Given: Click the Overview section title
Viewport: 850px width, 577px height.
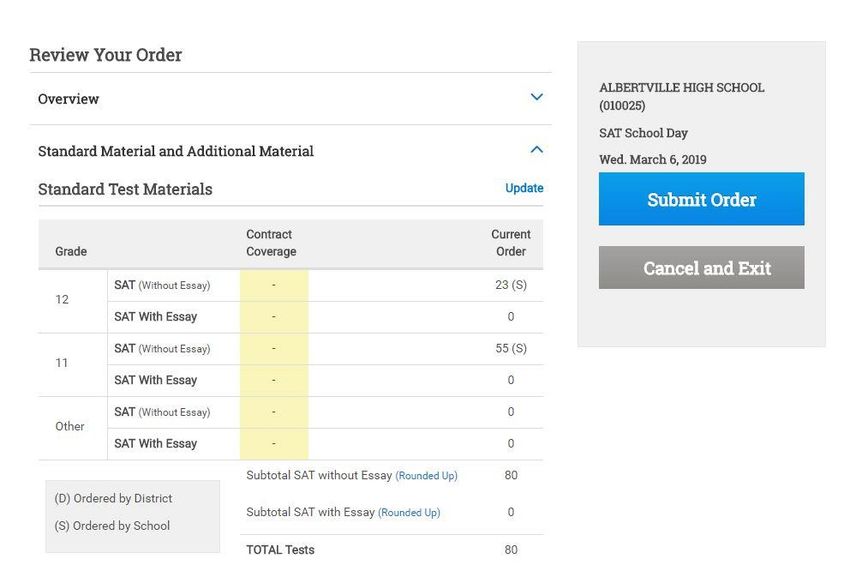Looking at the screenshot, I should click(x=68, y=99).
